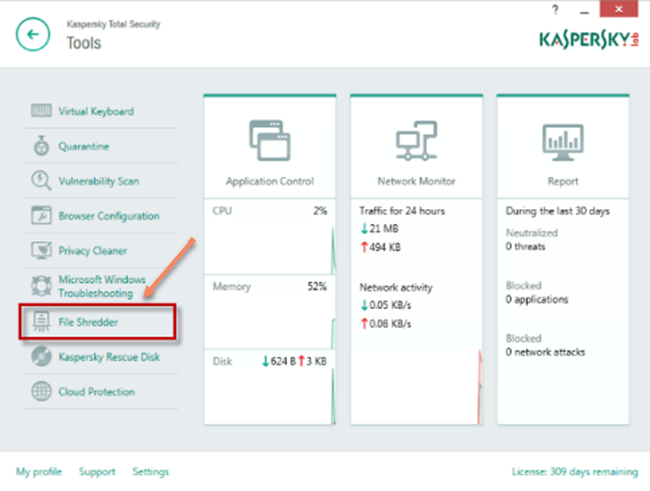Minimize the Kaspersky window
Image resolution: width=650 pixels, height=491 pixels.
[585, 10]
